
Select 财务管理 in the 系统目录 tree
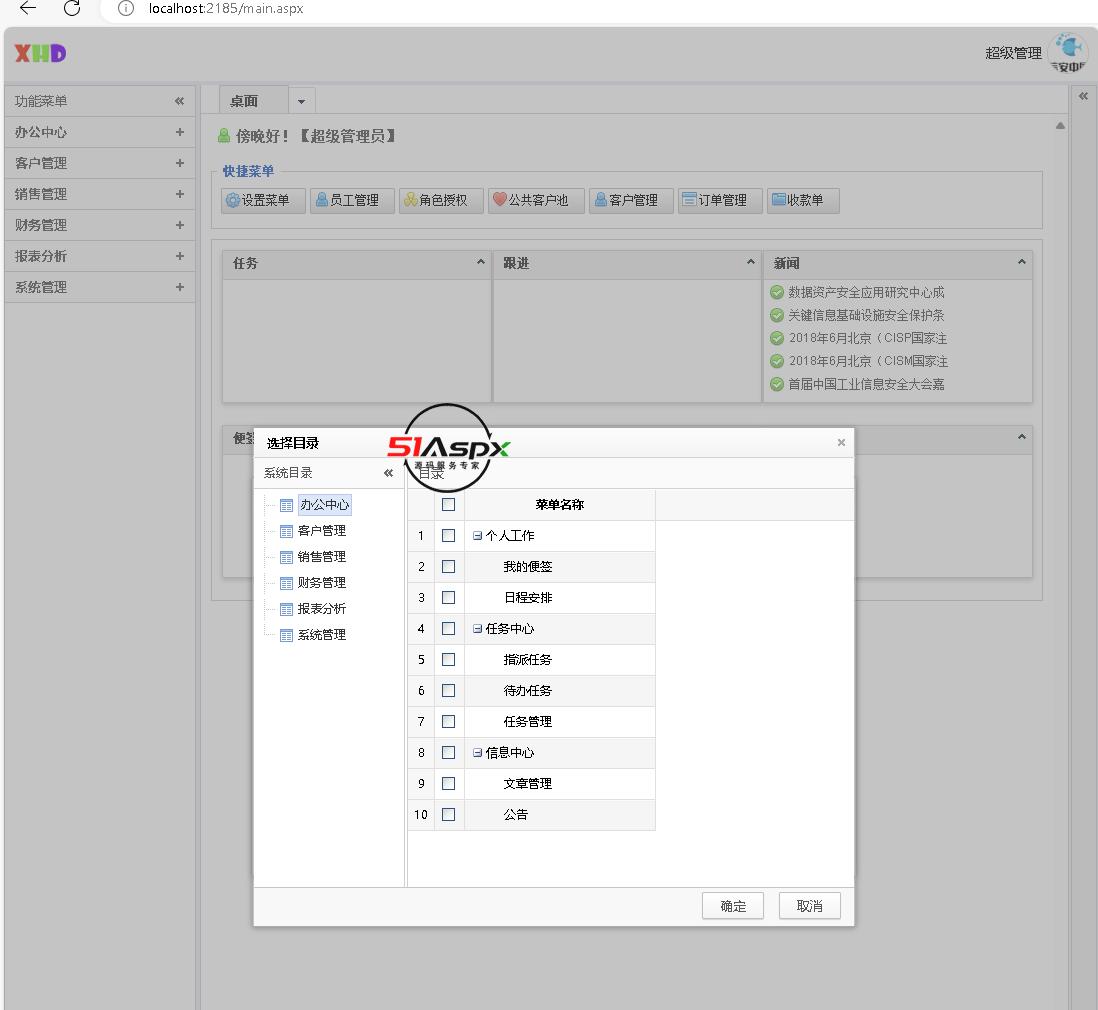(x=321, y=583)
